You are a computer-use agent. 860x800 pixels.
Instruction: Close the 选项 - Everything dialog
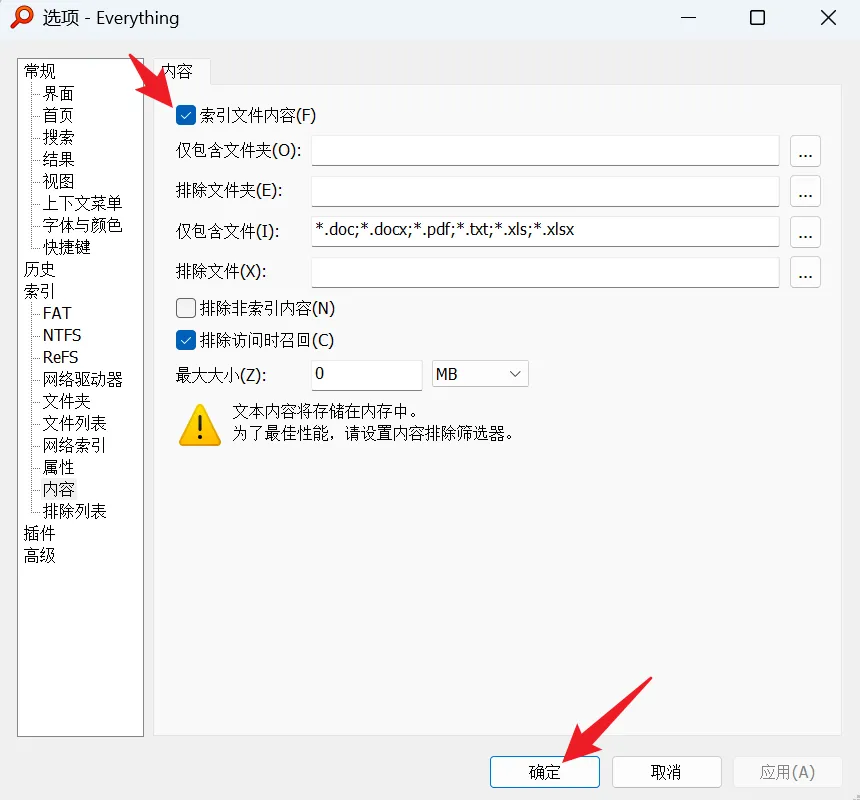828,18
